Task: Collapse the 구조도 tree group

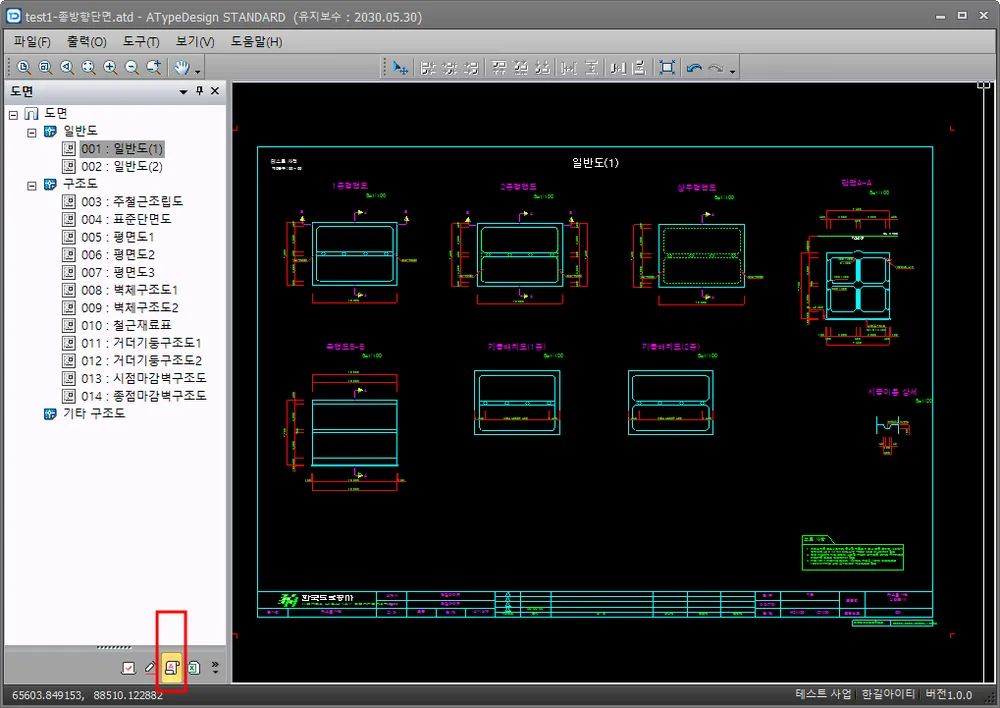Action: tap(32, 186)
